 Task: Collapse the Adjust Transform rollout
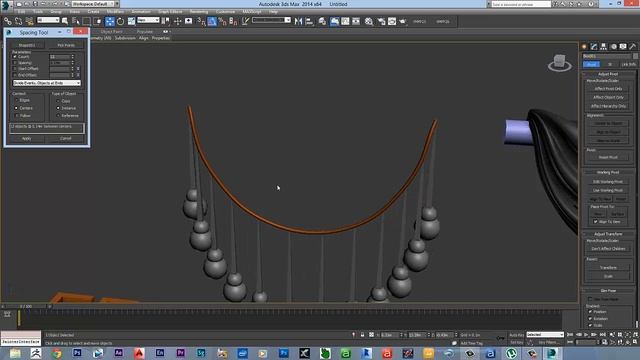point(608,234)
